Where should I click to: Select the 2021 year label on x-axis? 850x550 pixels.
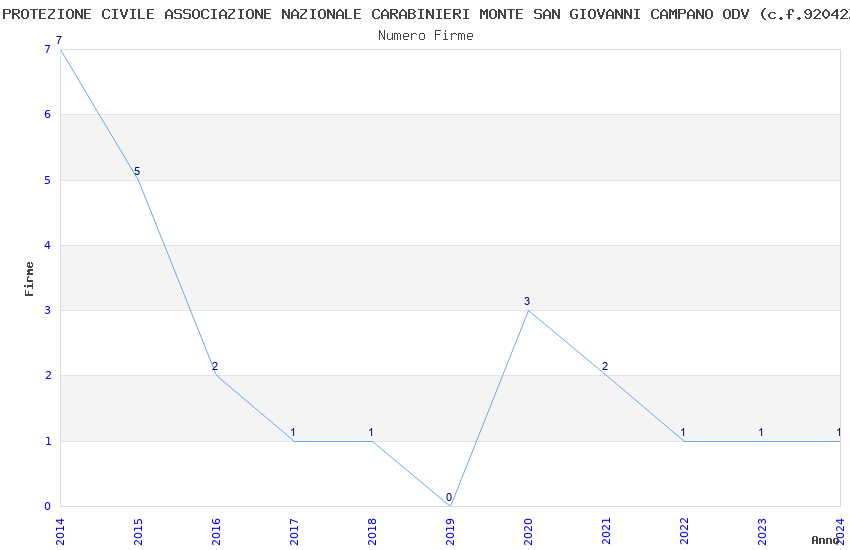(x=607, y=532)
